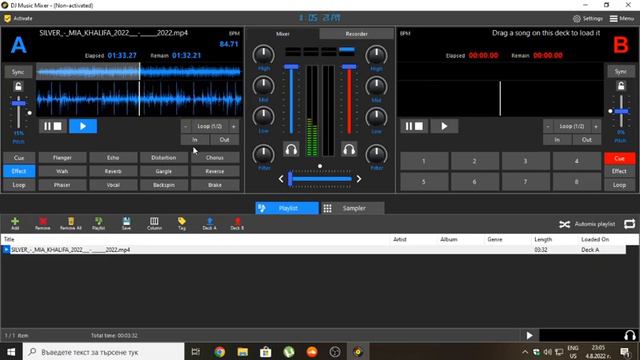The height and width of the screenshot is (360, 640).
Task: Enable Sync on Deck B
Action: pos(620,71)
